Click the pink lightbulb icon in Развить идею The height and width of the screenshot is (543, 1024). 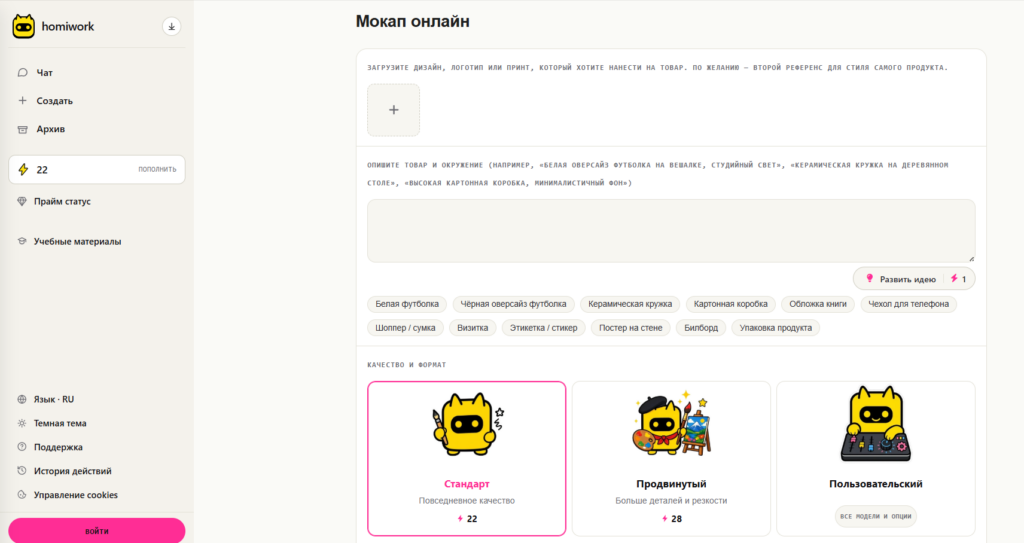pos(869,278)
